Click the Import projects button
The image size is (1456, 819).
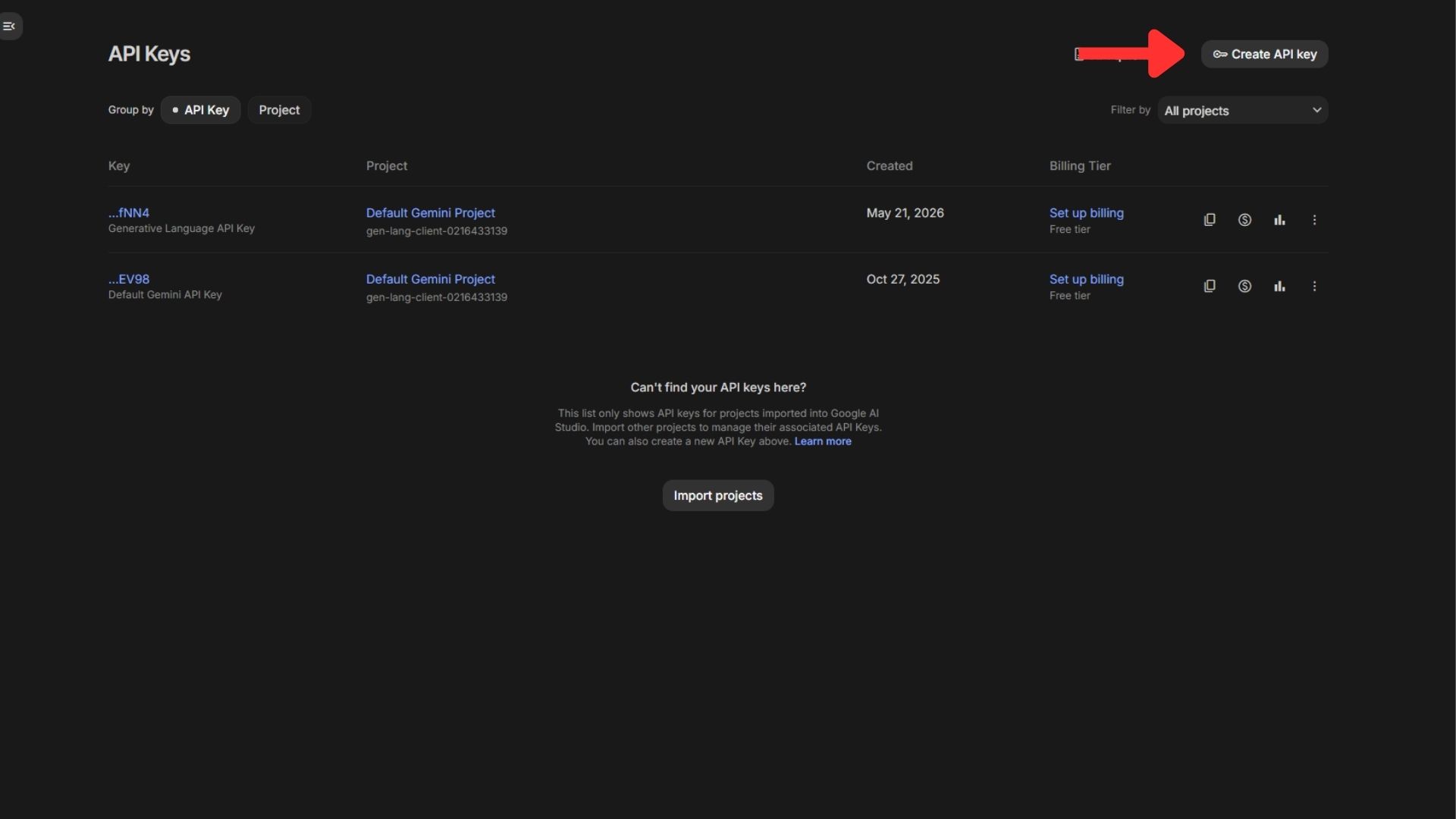click(x=718, y=495)
